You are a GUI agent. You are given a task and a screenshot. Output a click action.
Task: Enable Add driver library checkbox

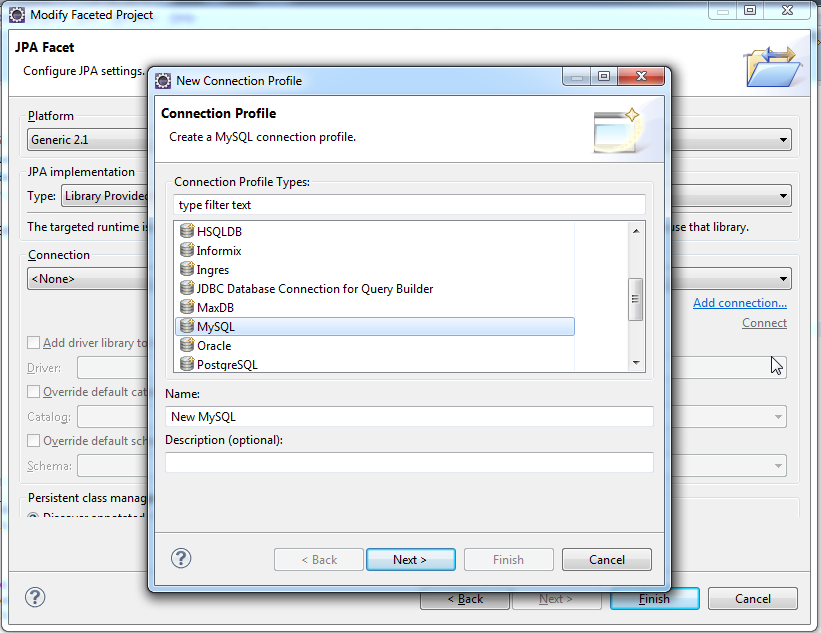(x=34, y=343)
